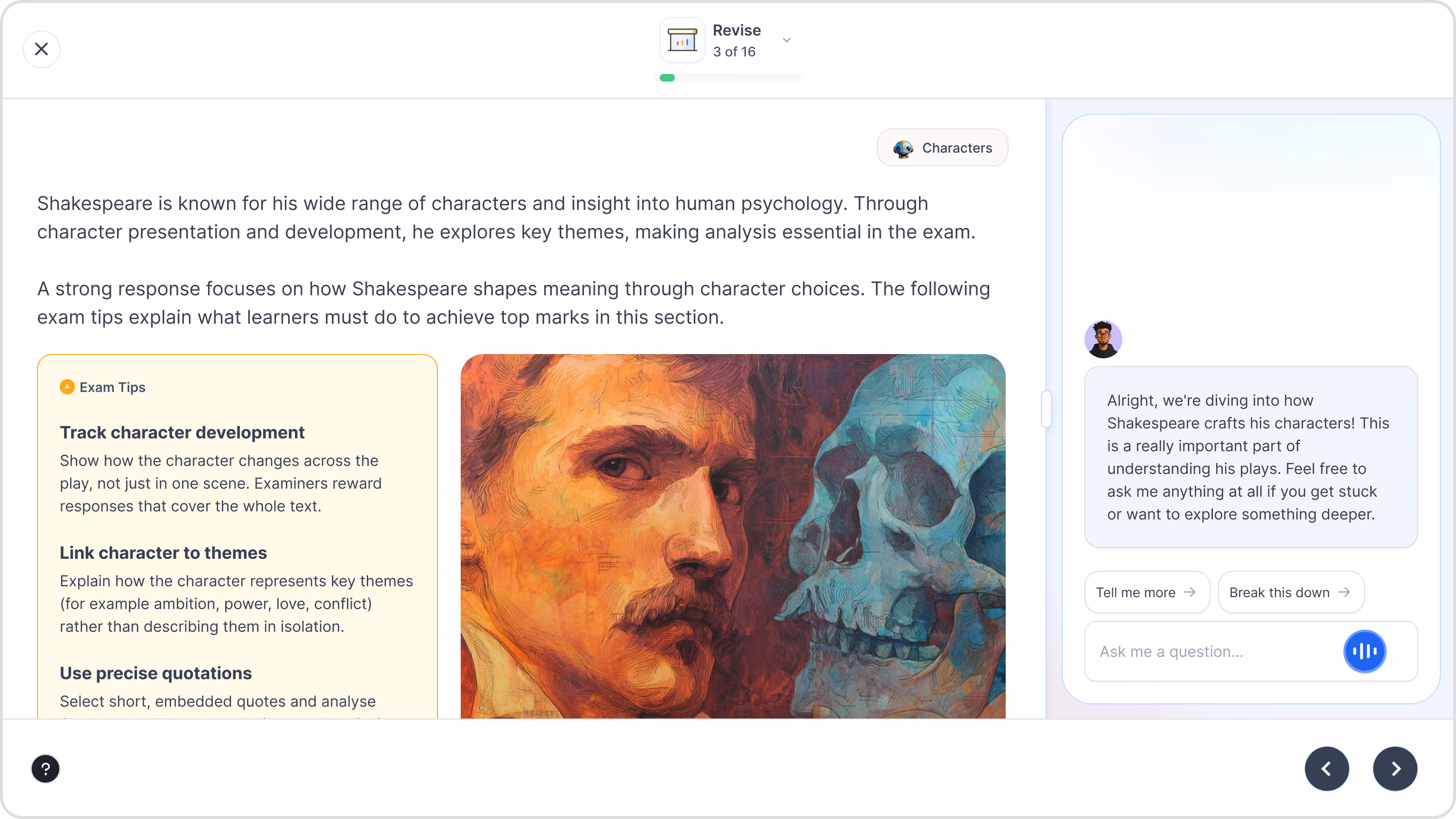
Task: Click the Revise presentation board icon
Action: click(x=682, y=40)
